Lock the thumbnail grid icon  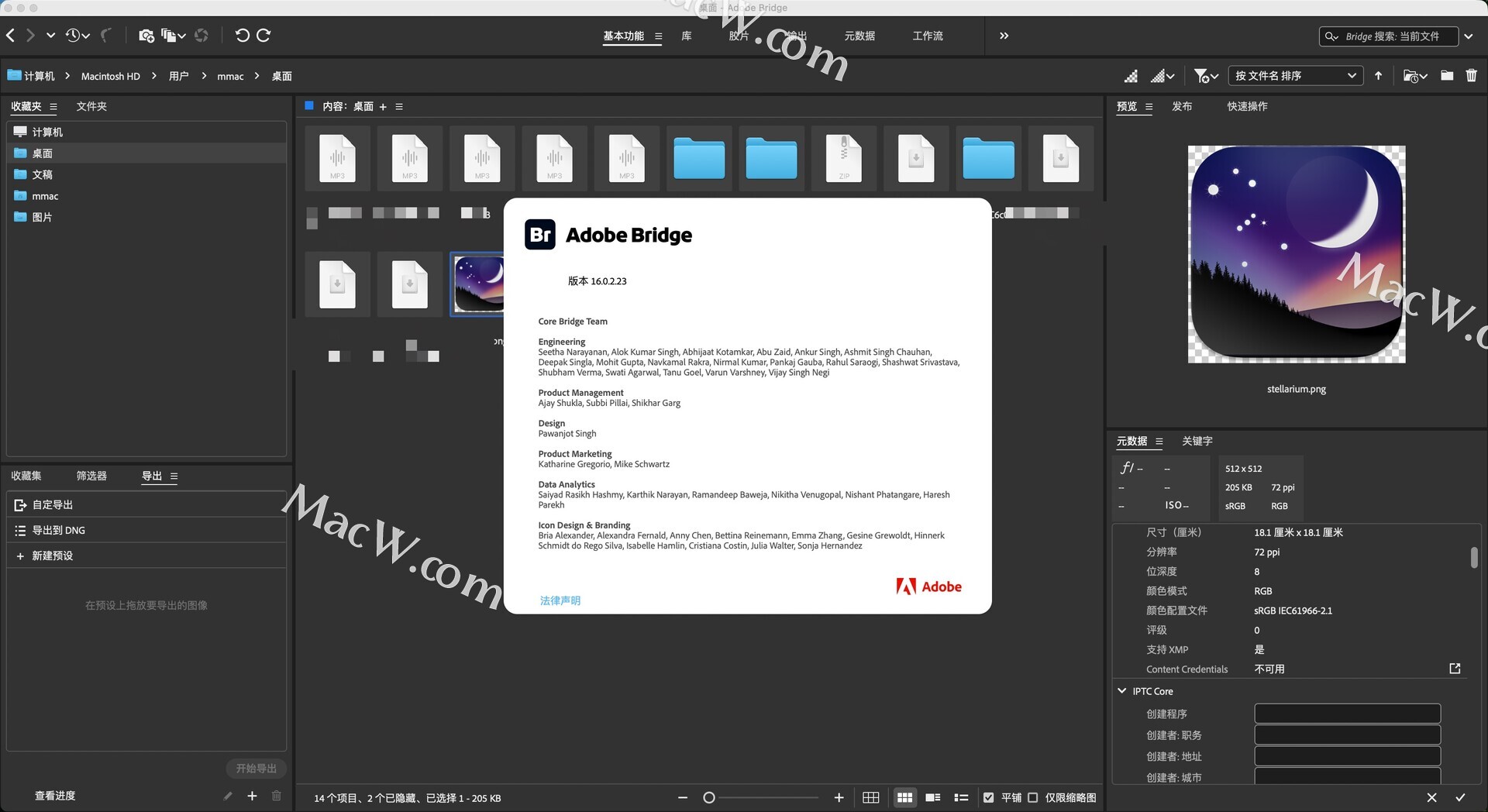[871, 797]
